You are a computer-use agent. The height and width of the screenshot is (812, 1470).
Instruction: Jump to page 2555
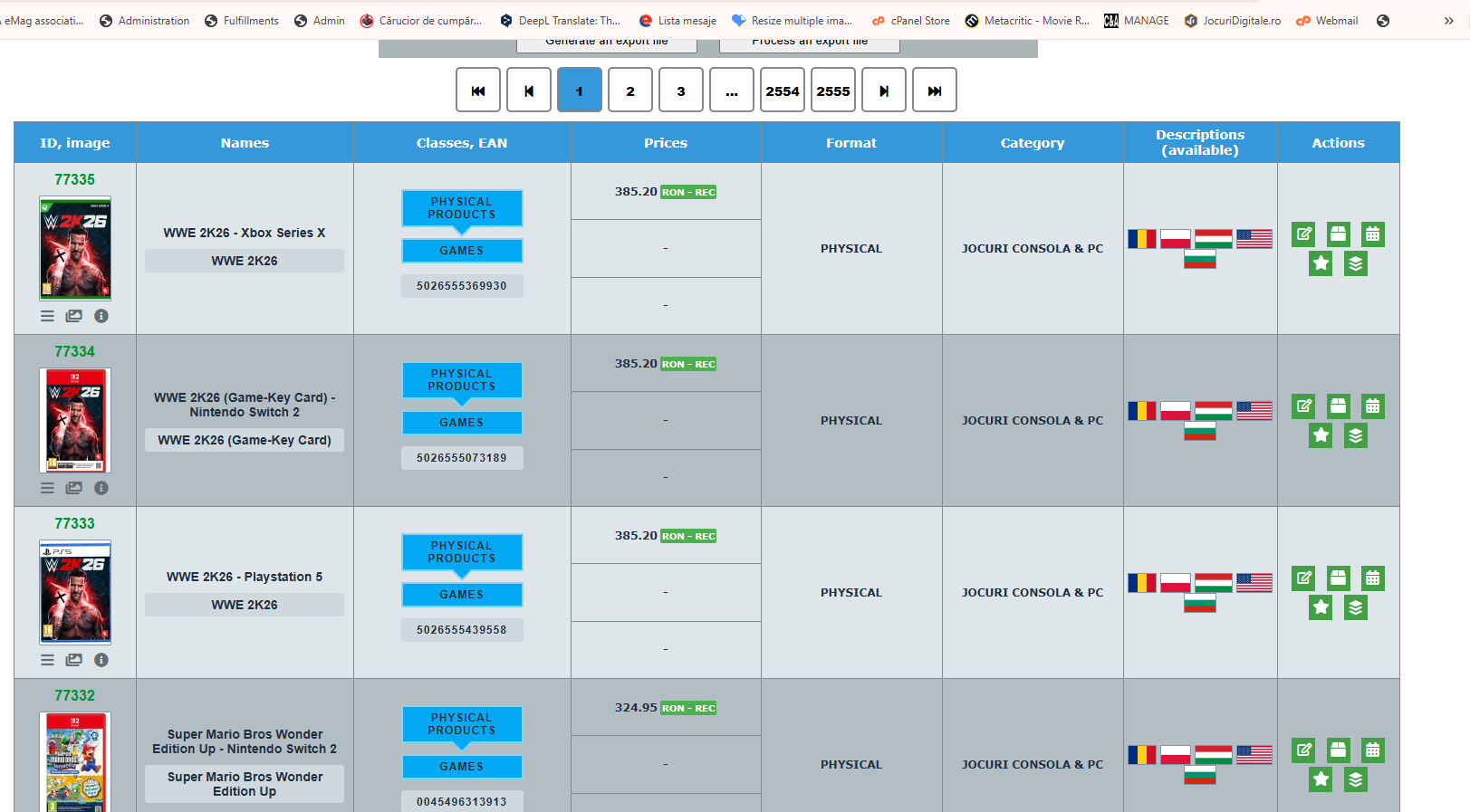[x=832, y=91]
